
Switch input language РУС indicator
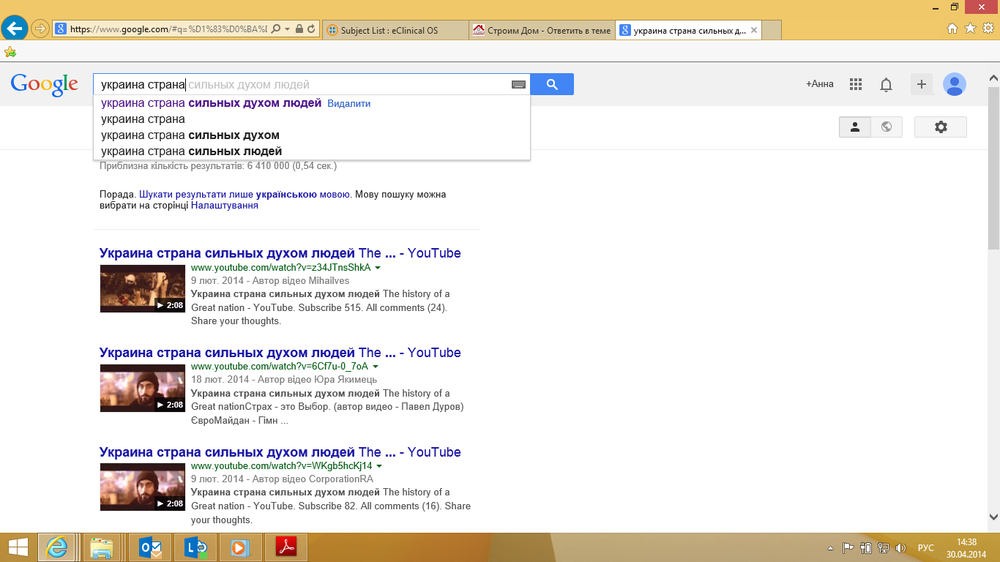(x=925, y=548)
